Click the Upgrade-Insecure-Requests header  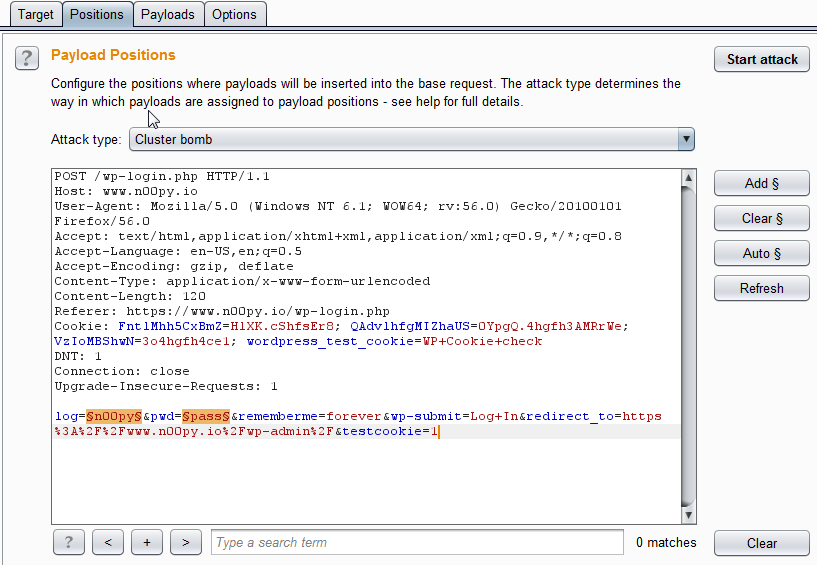tap(166, 386)
